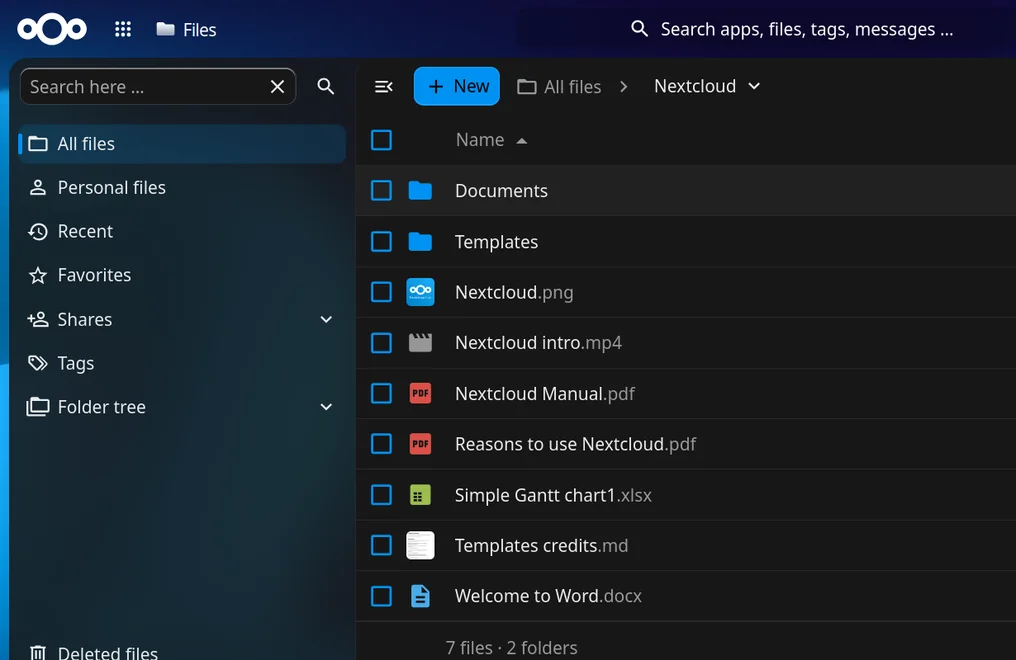The image size is (1016, 660).
Task: Open Simple Gantt chart1.xlsx file name
Action: pyautogui.click(x=553, y=495)
